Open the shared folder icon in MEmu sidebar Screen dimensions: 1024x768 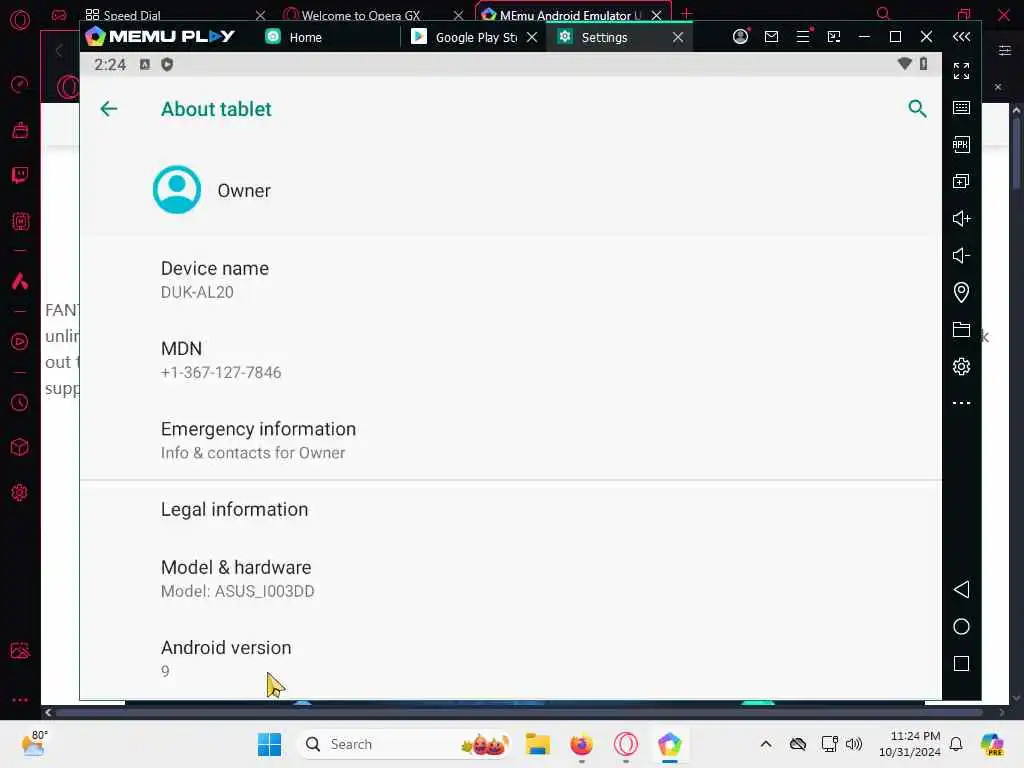click(x=961, y=329)
